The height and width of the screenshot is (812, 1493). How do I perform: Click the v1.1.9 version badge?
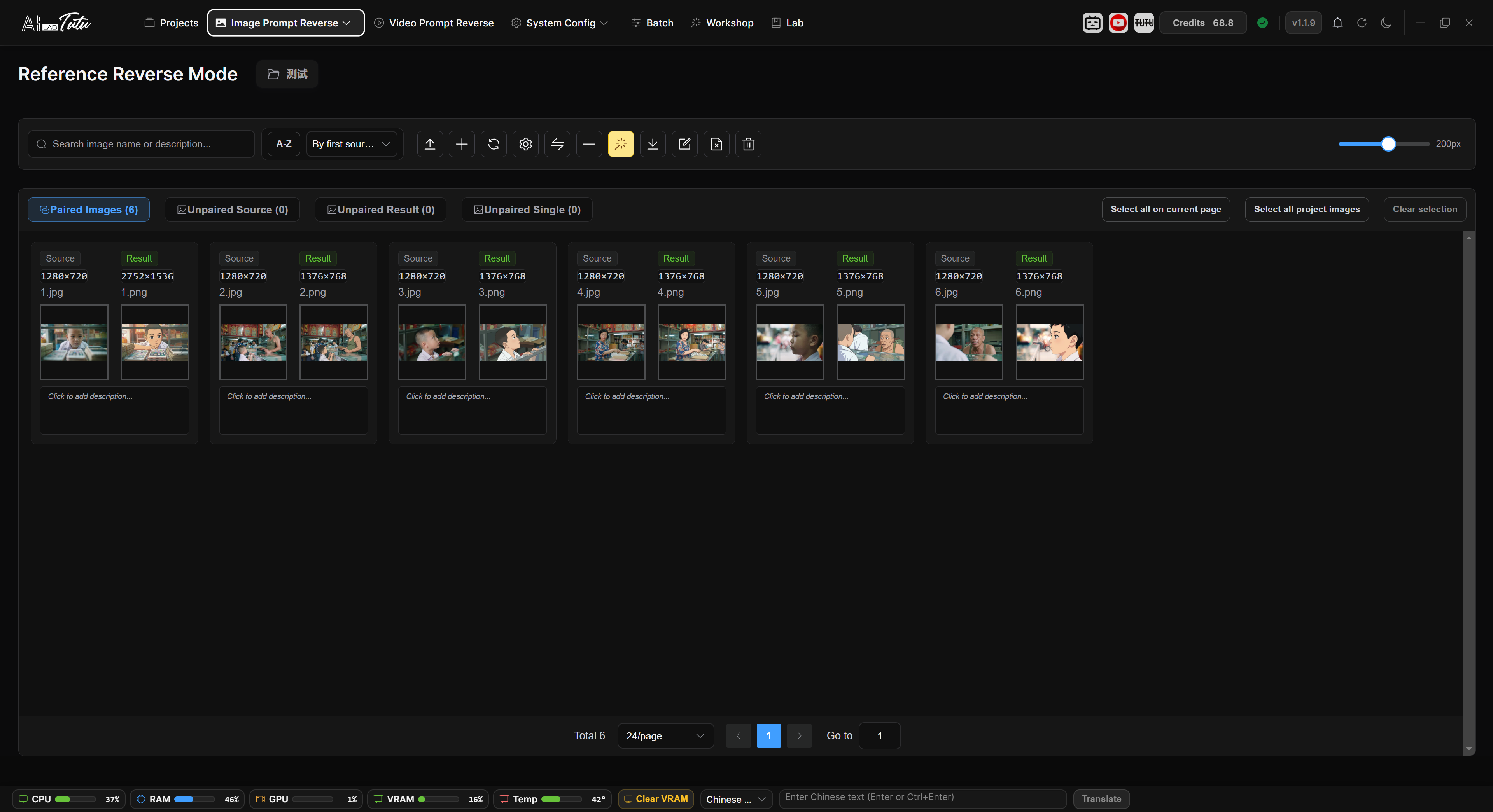tap(1304, 23)
